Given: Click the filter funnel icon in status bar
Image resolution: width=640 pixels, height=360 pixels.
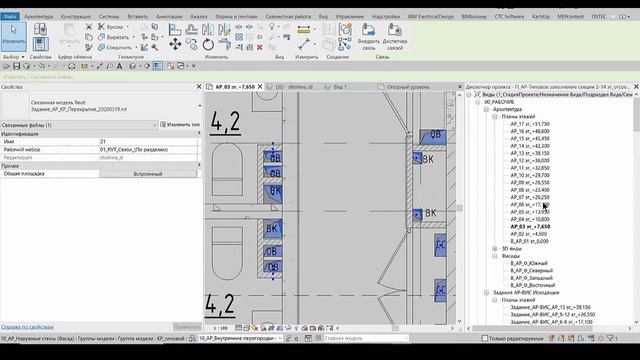Looking at the screenshot, I should click(x=611, y=338).
